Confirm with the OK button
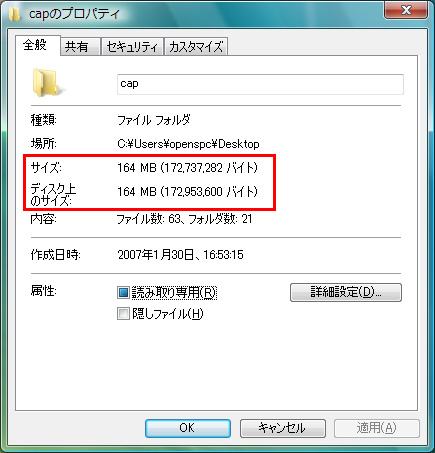Viewport: 435px width, 453px height. 188,428
